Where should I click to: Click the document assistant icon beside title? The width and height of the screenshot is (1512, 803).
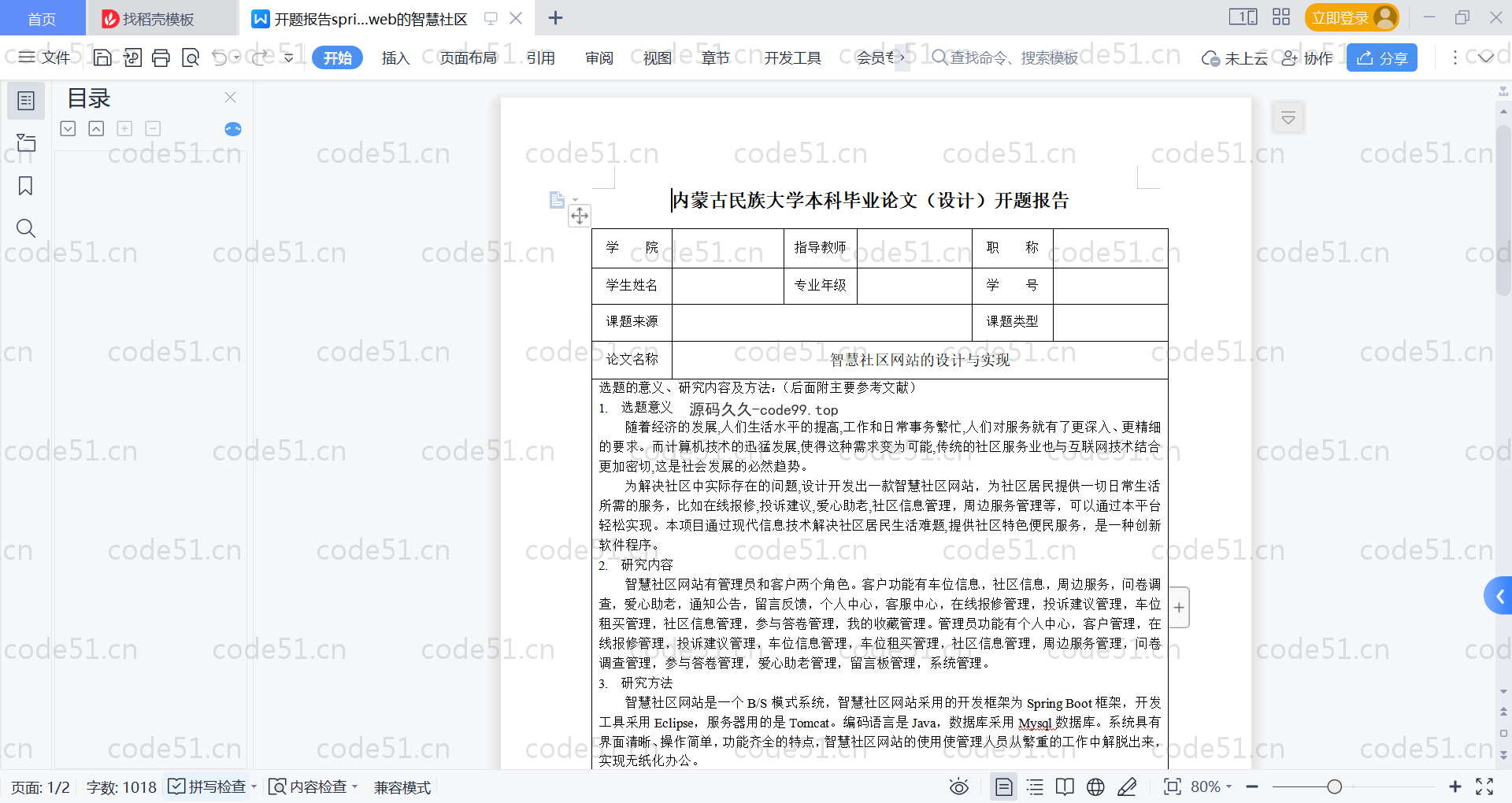[557, 200]
